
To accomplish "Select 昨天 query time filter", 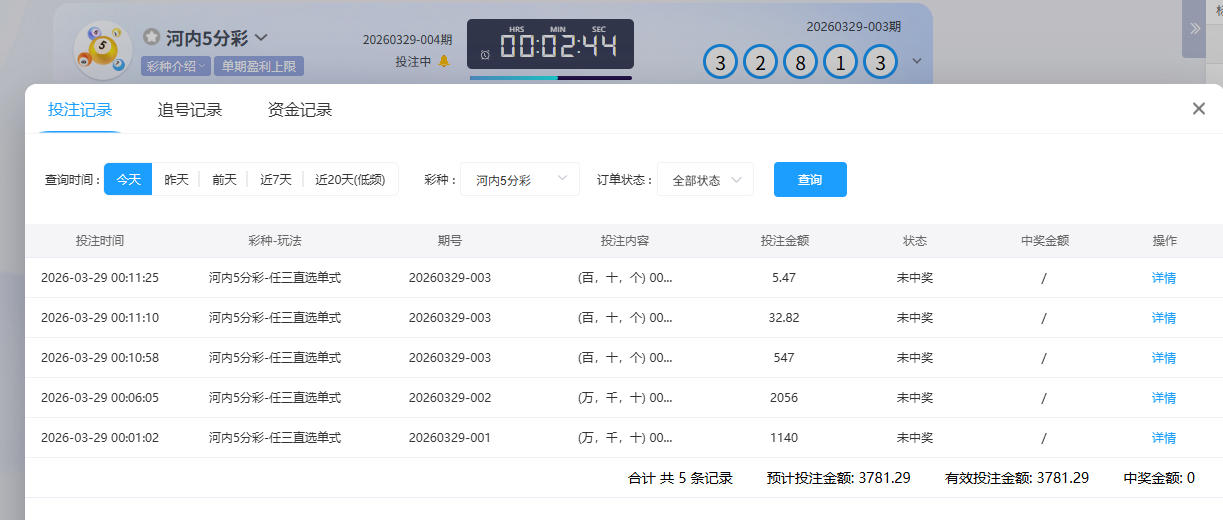I will [176, 180].
